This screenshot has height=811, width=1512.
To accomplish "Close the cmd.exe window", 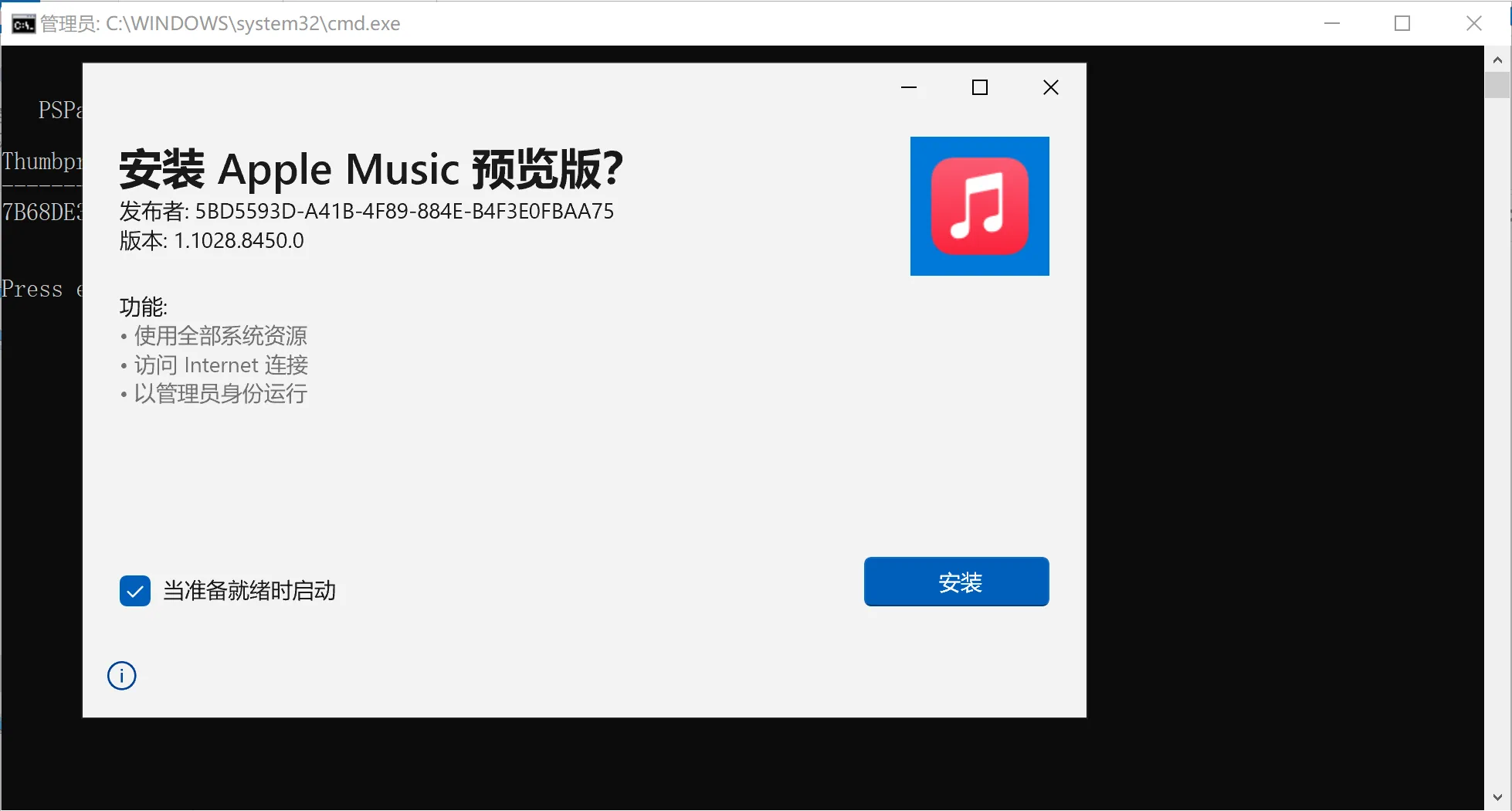I will point(1474,24).
